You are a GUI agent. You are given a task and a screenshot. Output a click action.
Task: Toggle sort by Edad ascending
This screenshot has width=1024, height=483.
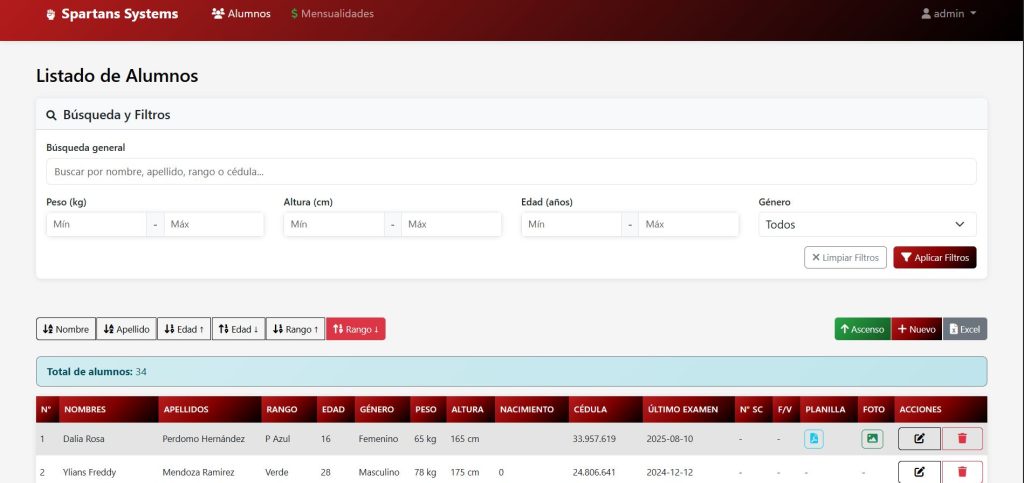(x=184, y=329)
